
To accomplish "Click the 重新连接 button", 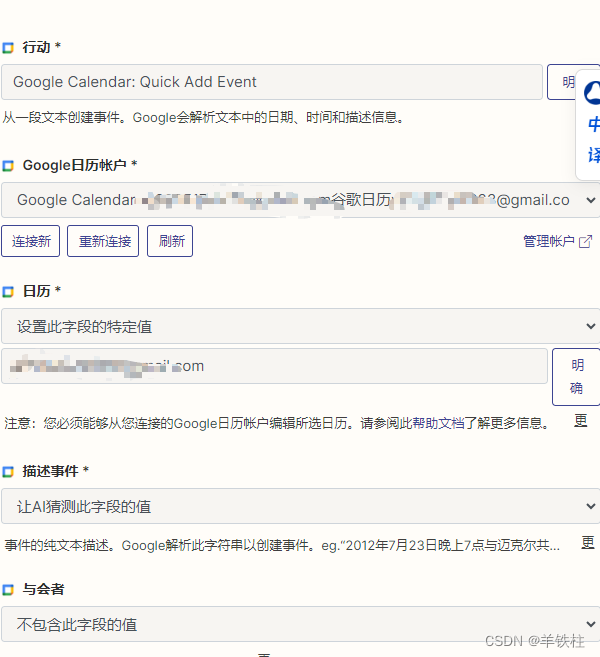I will (103, 241).
